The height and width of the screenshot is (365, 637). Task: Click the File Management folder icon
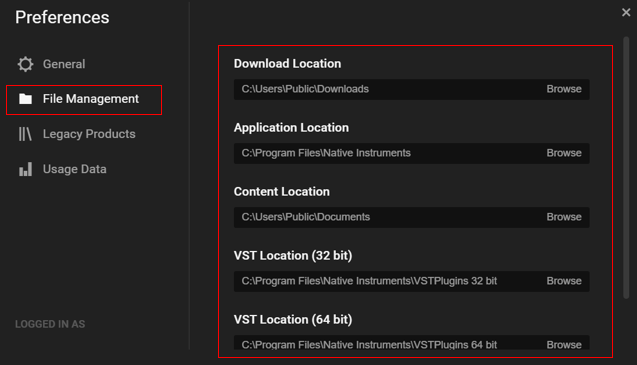[x=25, y=99]
